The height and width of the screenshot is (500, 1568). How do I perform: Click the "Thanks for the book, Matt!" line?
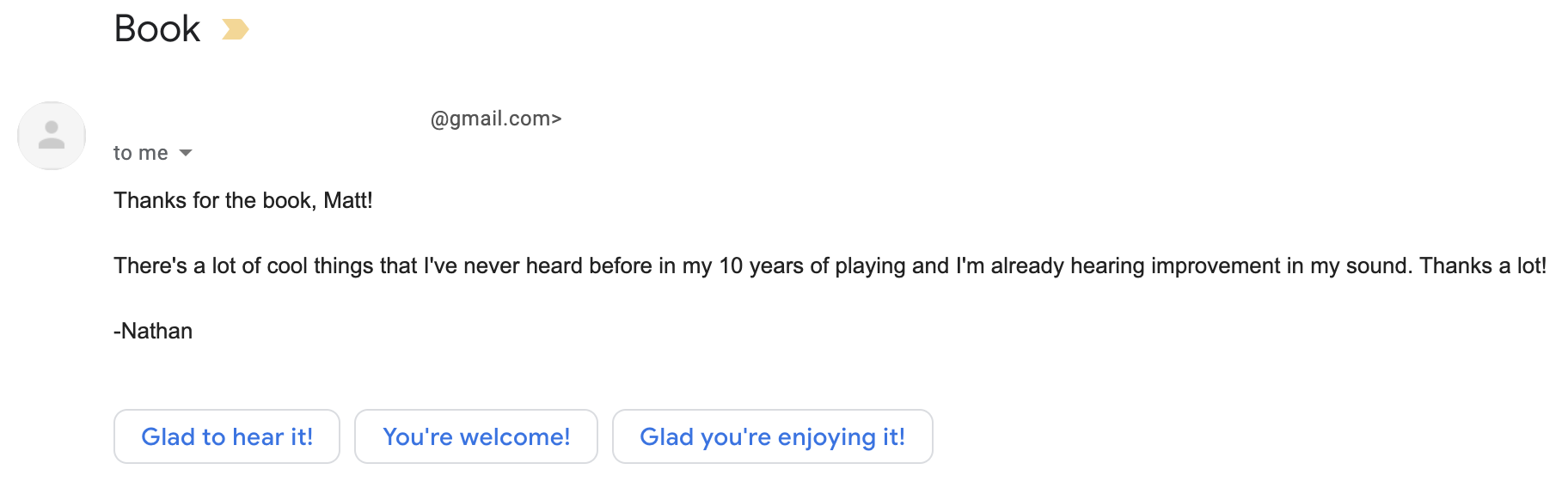click(x=243, y=200)
